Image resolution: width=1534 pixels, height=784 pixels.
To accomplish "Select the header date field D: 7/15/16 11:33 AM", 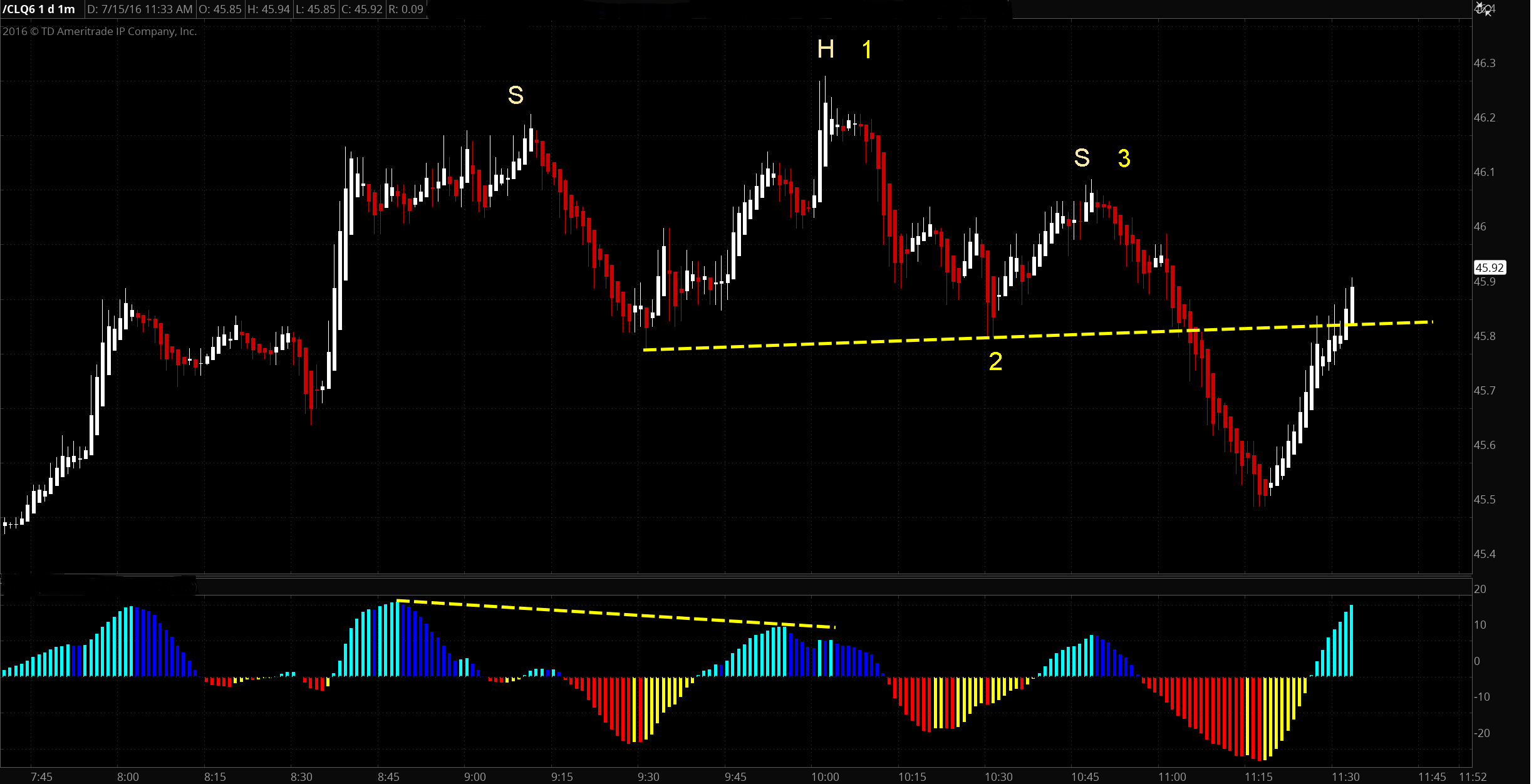I will [140, 9].
